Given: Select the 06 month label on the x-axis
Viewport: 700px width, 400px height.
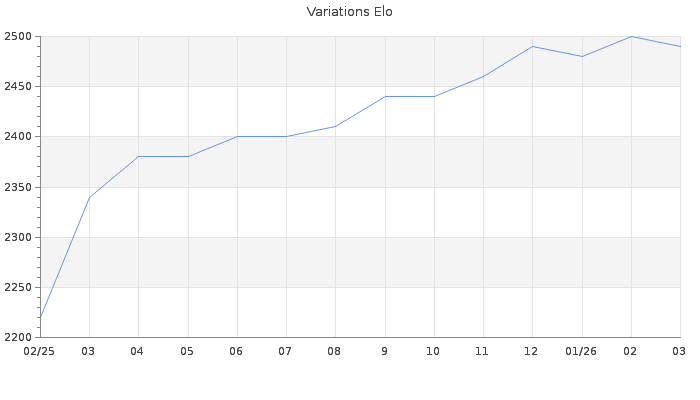Looking at the screenshot, I should click(237, 352).
